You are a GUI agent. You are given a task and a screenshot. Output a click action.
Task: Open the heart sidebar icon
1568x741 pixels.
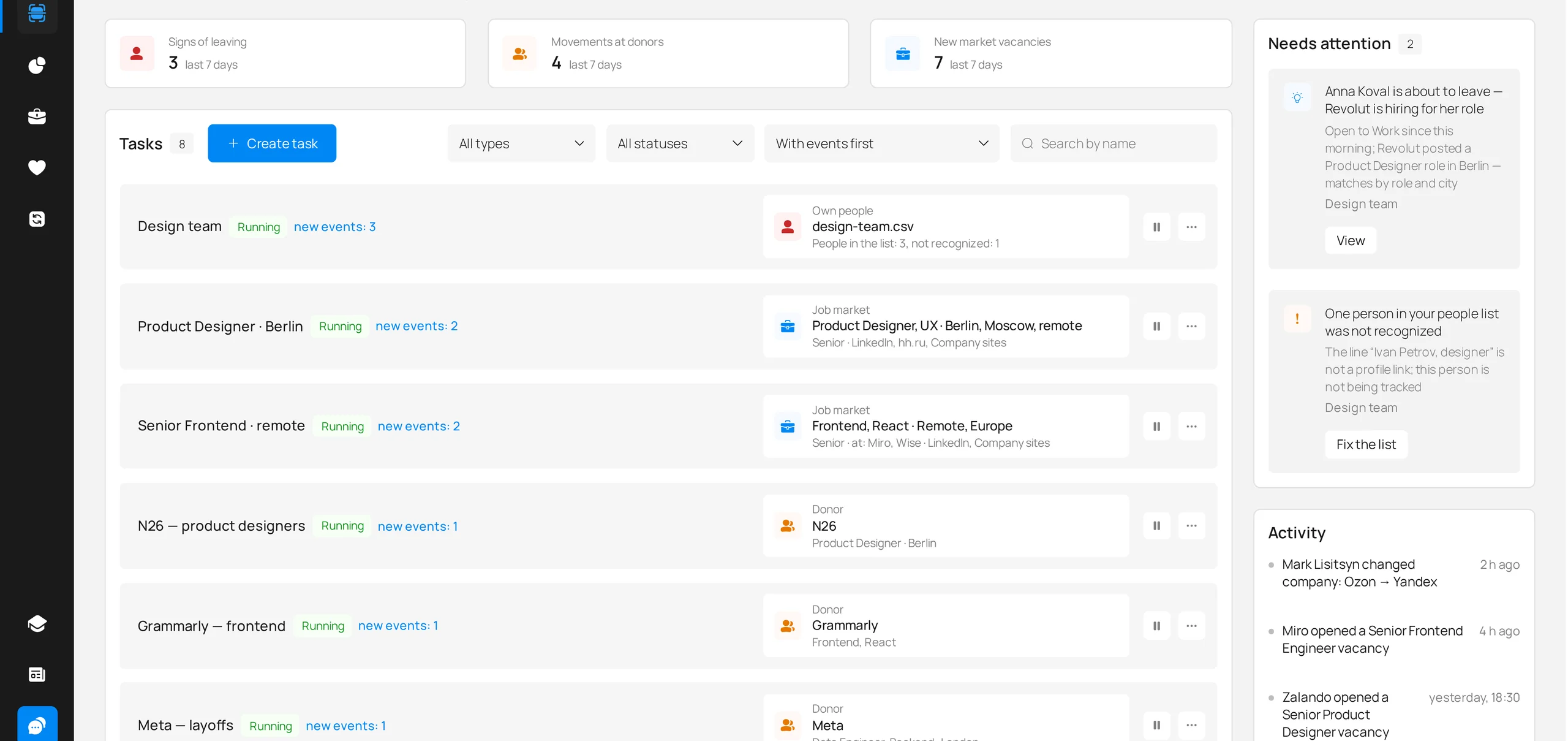click(37, 167)
